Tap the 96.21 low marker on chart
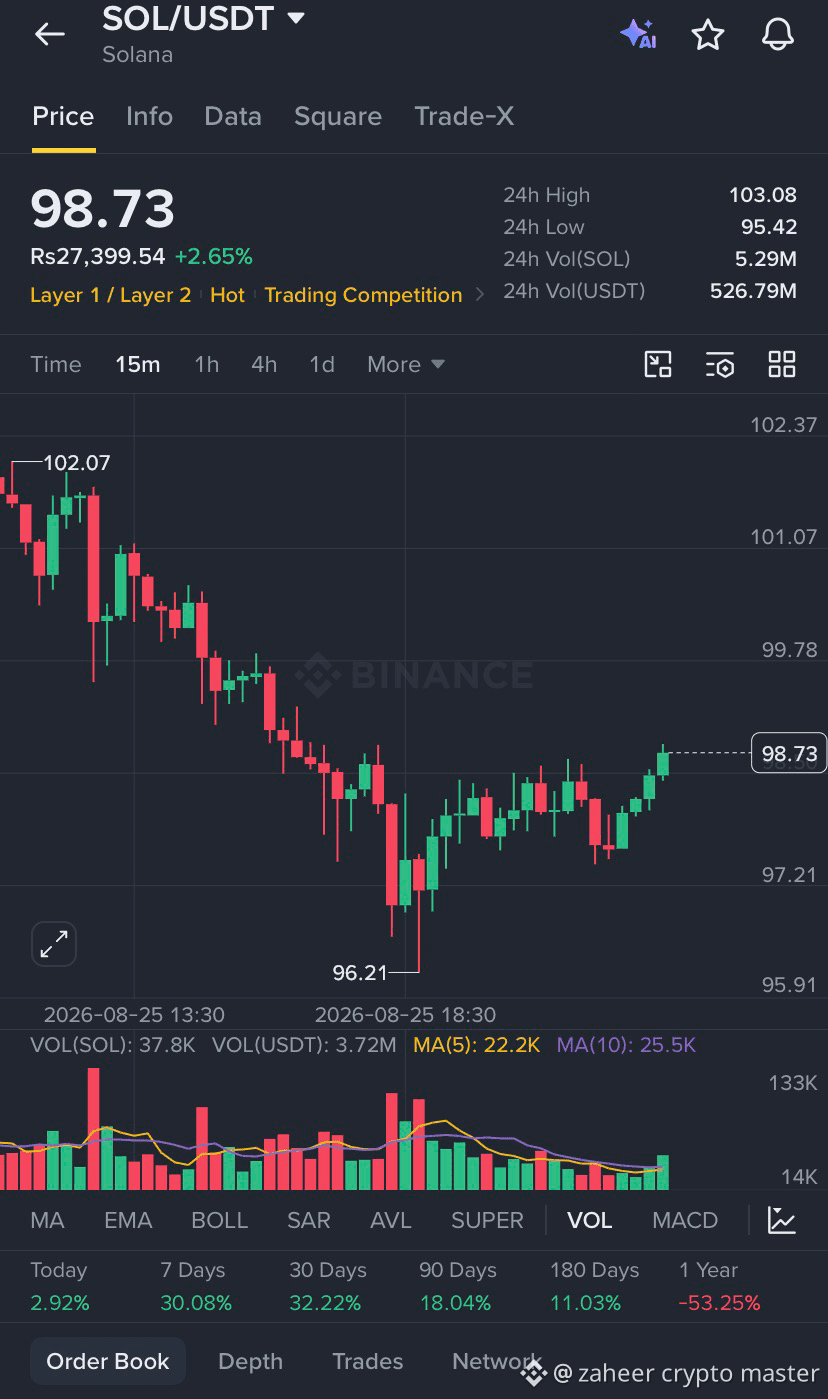Screen dimensions: 828x1399 [360, 972]
